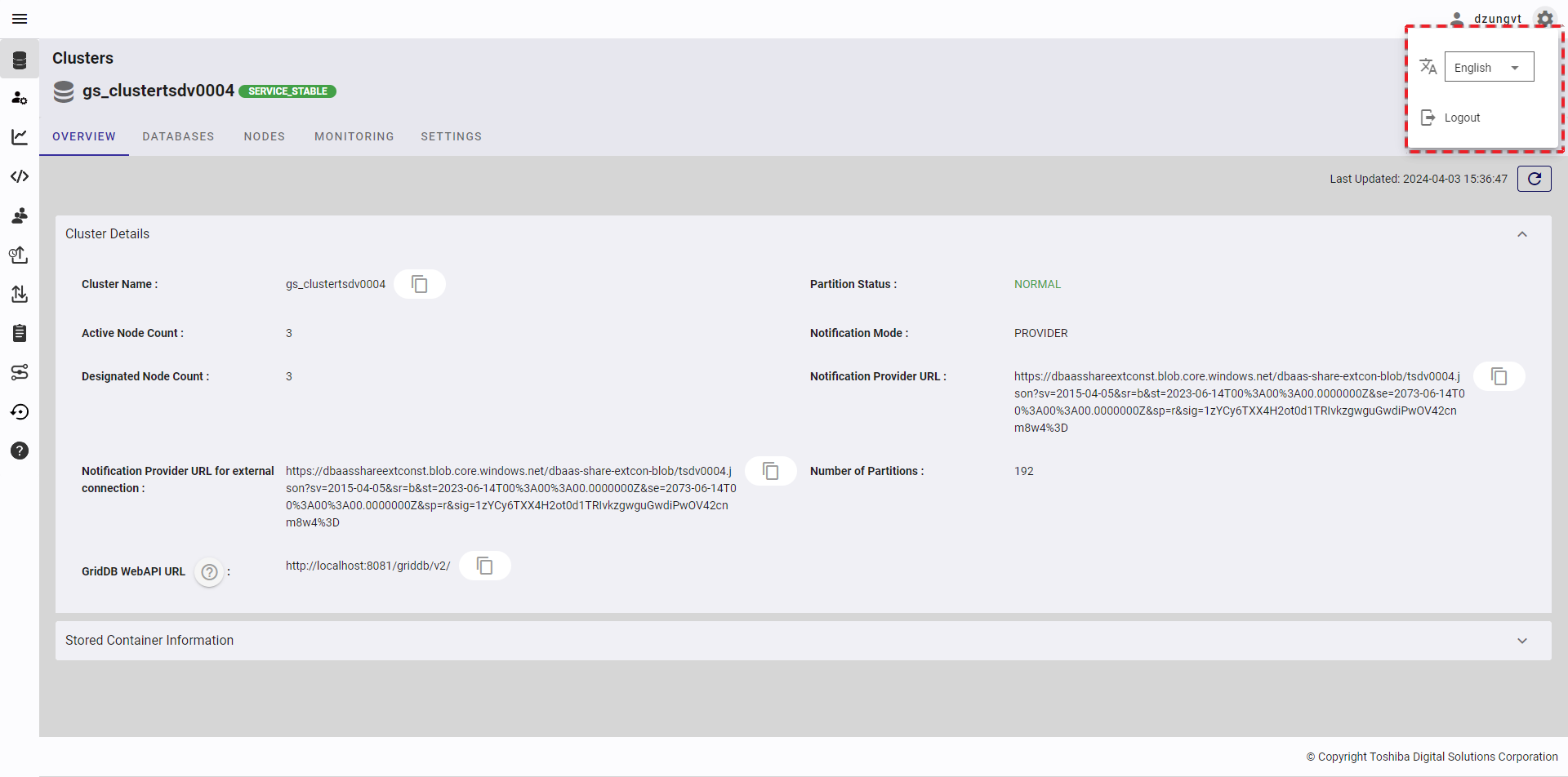This screenshot has width=1568, height=777.
Task: Collapse the Cluster Details panel
Action: tap(1521, 234)
